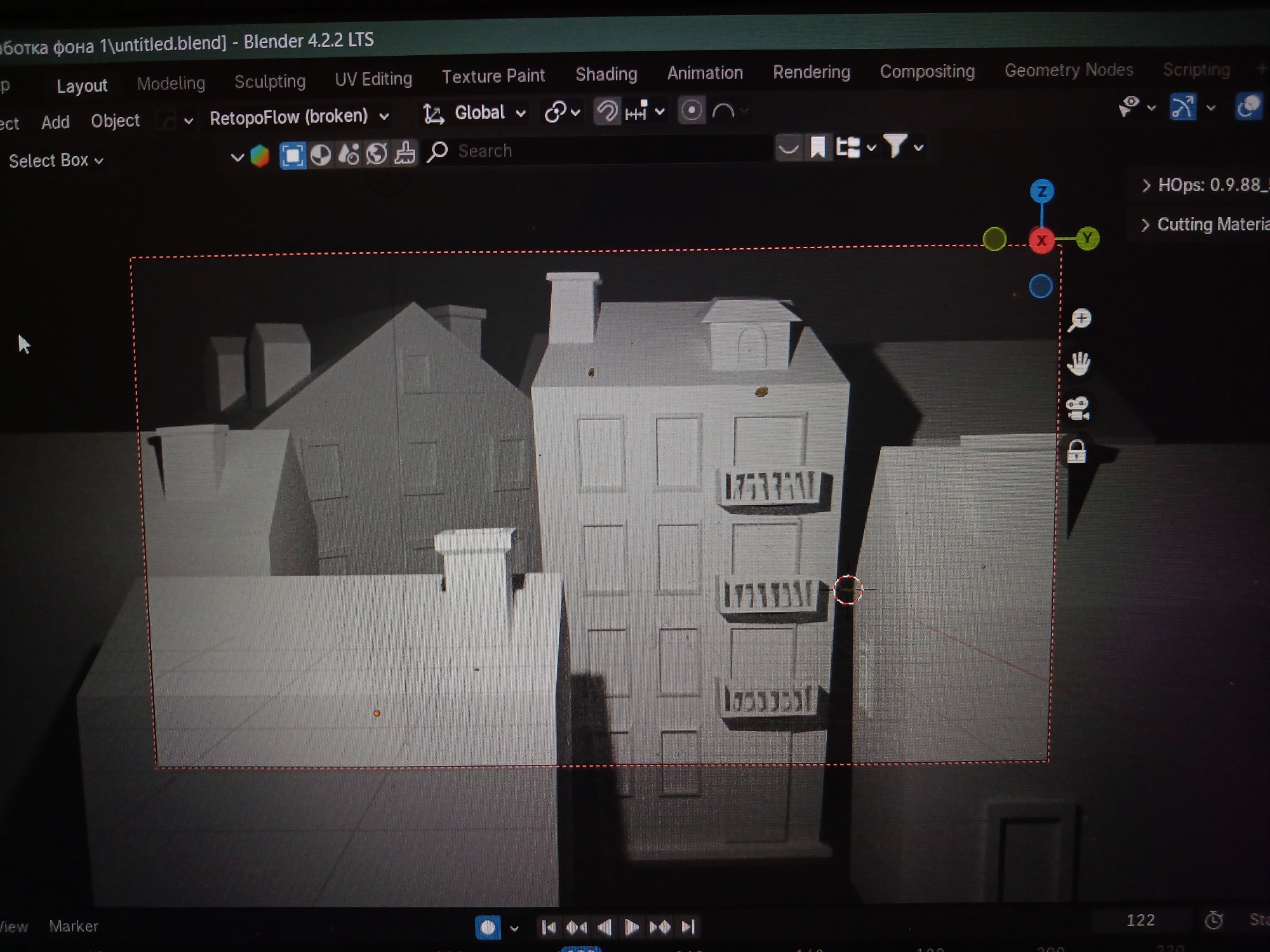Open the Add menu
This screenshot has height=952, width=1270.
55,122
